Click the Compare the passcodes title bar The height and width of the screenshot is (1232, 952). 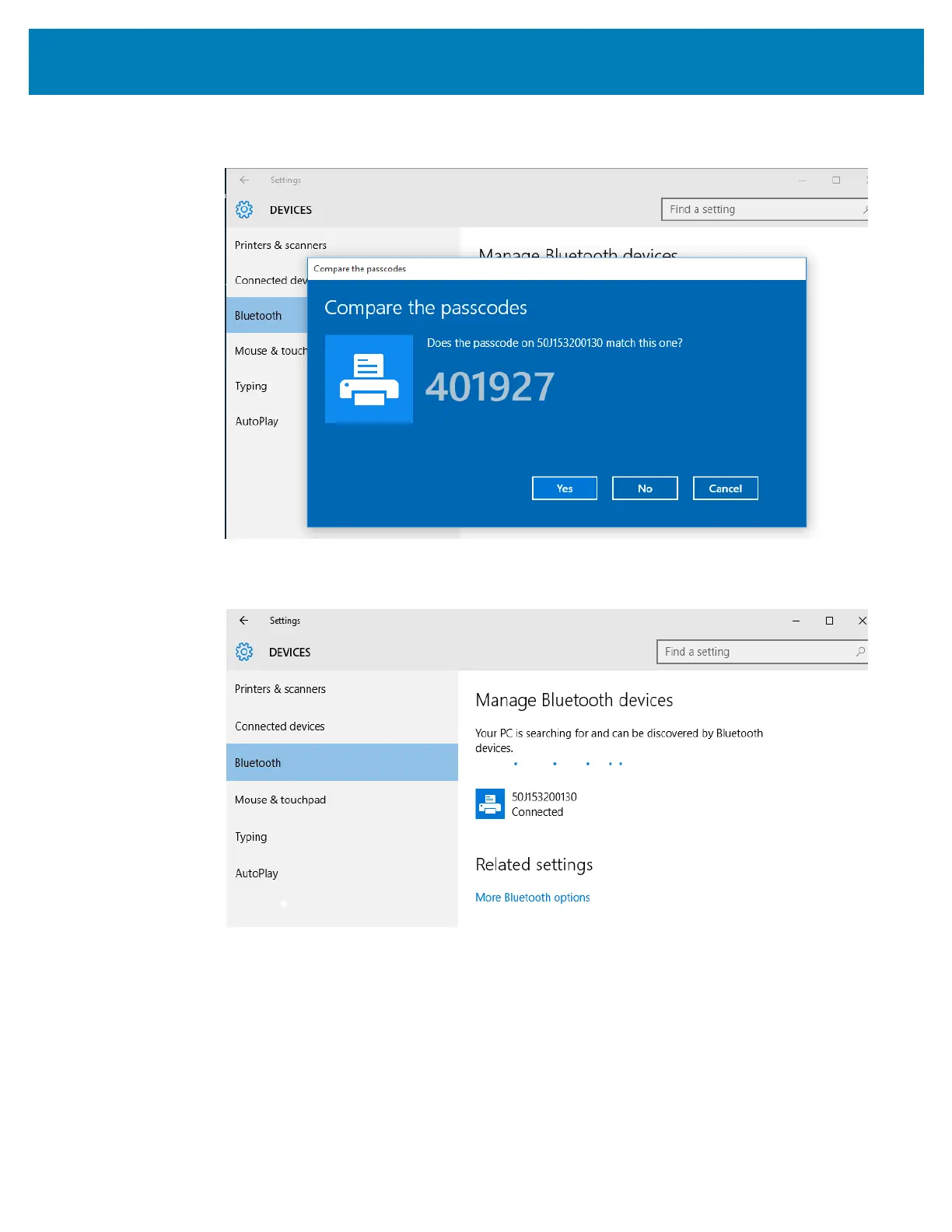pos(557,268)
